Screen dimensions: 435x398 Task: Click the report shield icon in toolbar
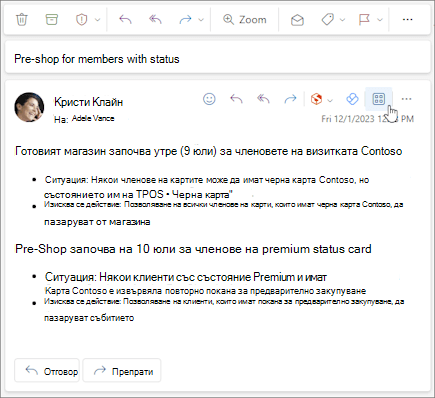pyautogui.click(x=81, y=20)
